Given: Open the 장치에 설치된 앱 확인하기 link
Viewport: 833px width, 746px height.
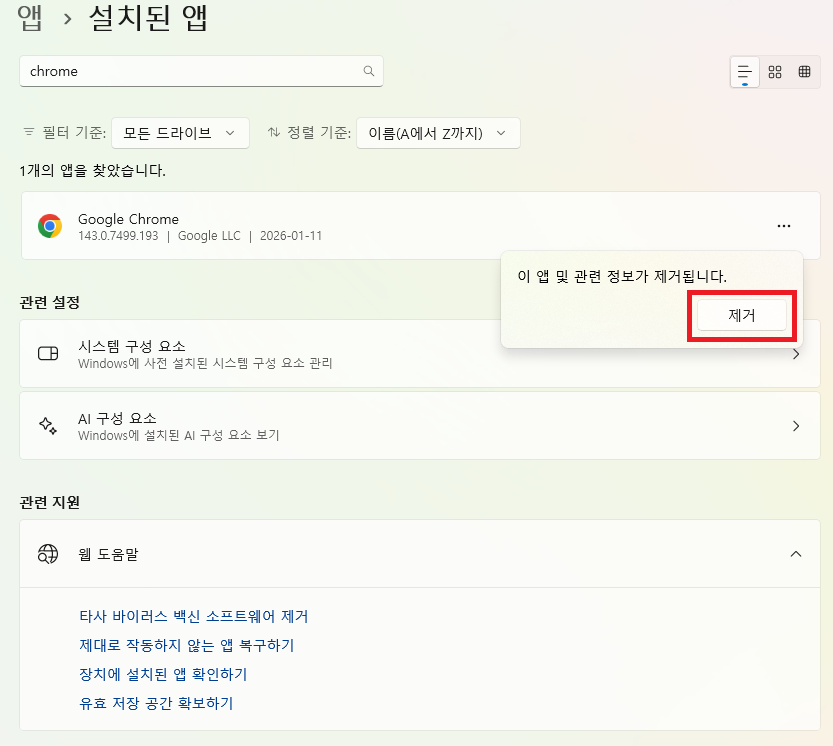Looking at the screenshot, I should (163, 674).
